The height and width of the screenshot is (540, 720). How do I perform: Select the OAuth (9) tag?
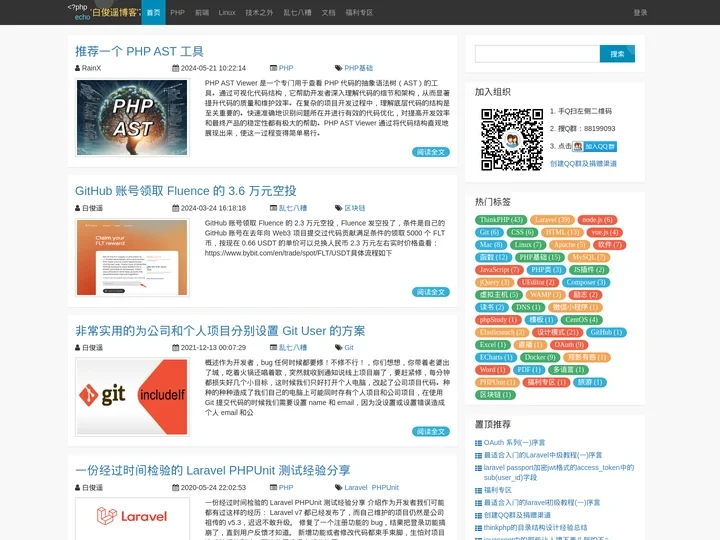(x=568, y=345)
